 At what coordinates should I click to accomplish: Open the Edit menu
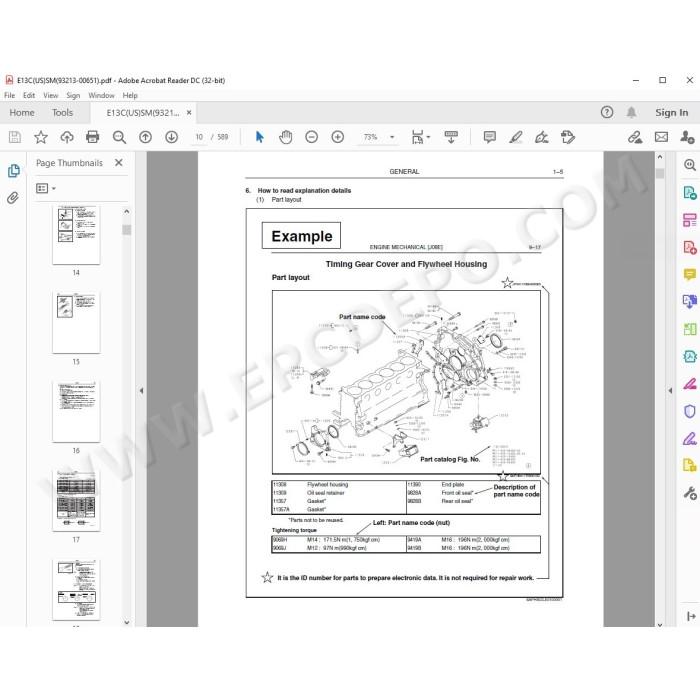point(29,96)
